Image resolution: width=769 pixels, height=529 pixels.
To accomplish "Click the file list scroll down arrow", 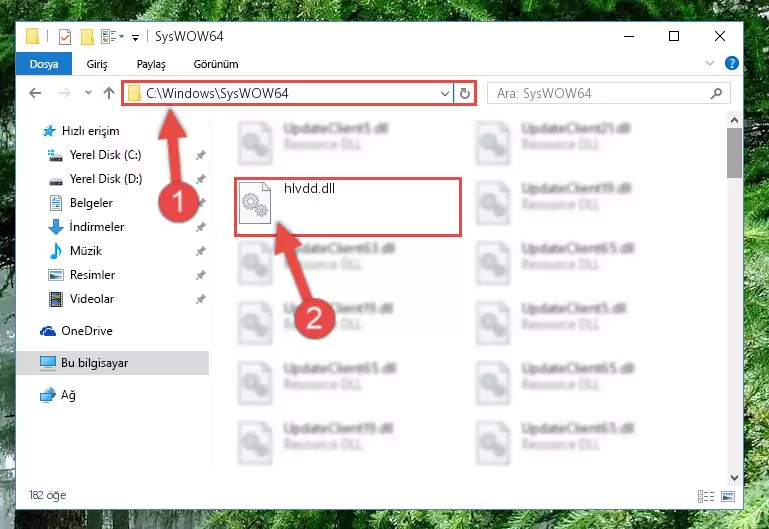I will pyautogui.click(x=734, y=478).
